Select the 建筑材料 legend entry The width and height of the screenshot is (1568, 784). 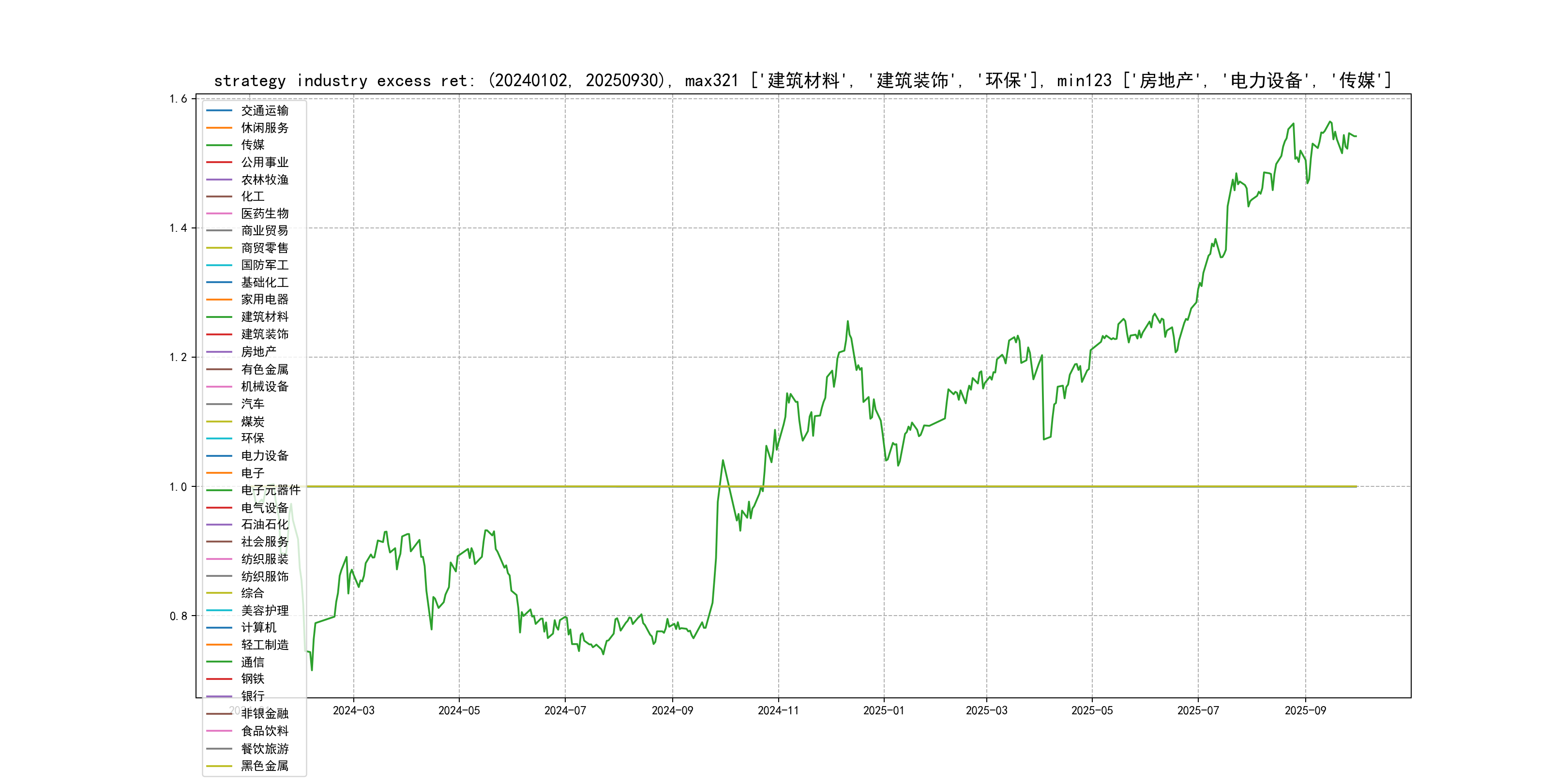click(x=264, y=317)
